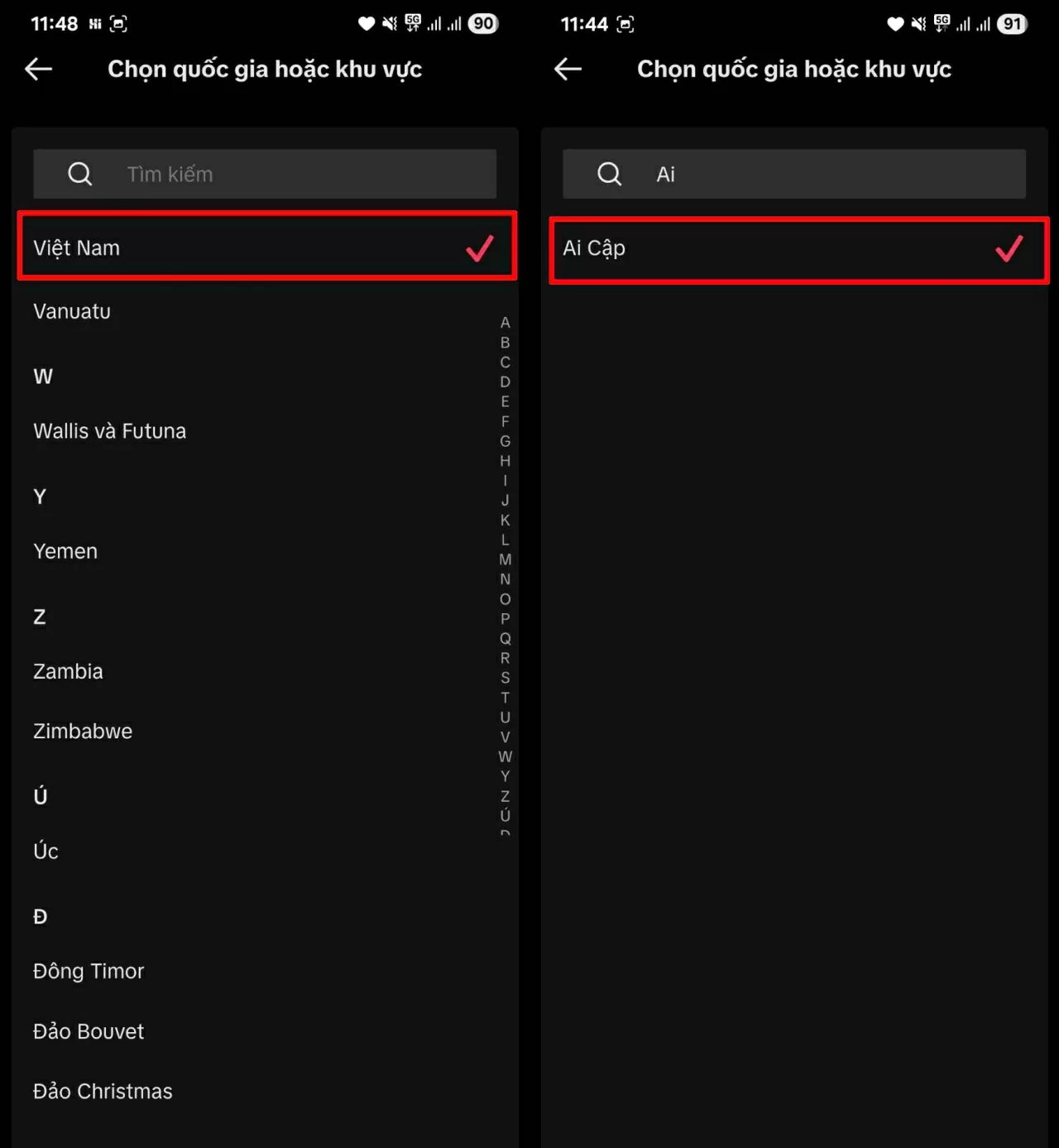1059x1148 pixels.
Task: Tap back arrow on left screen
Action: click(x=39, y=70)
